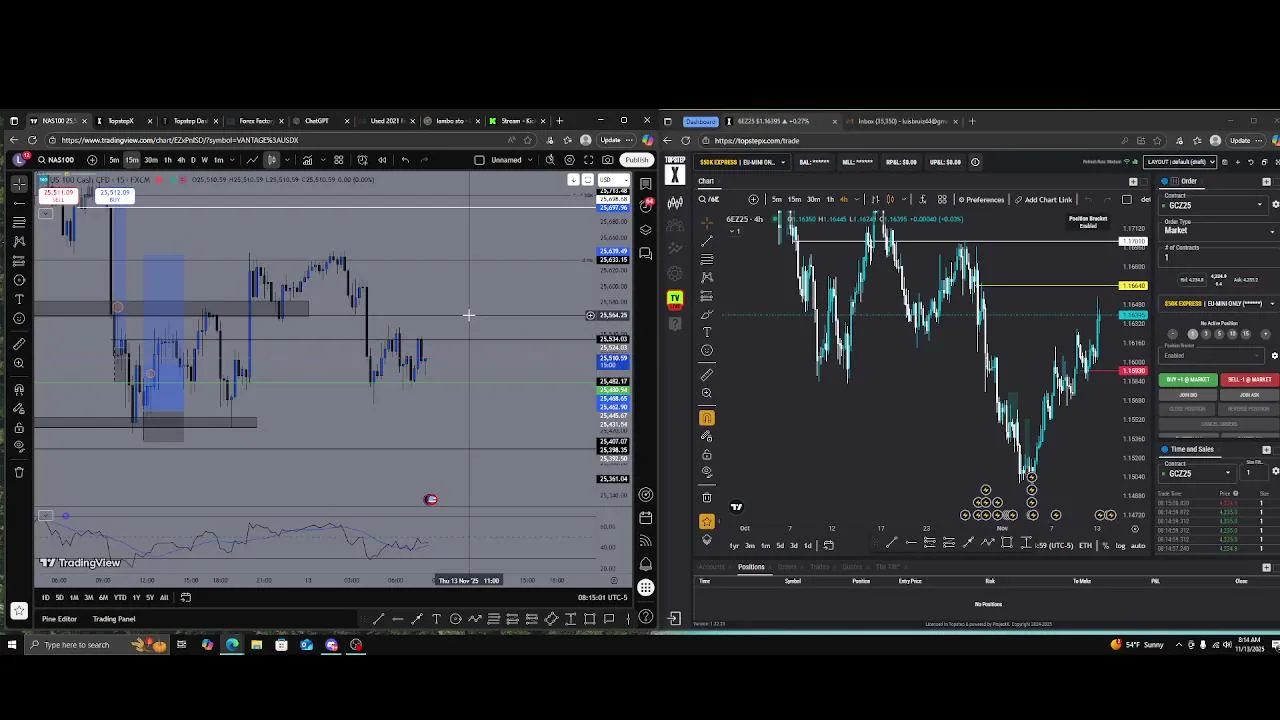Enter fullscreen mode in TradingView
Viewport: 1280px width, 720px height.
point(587,160)
